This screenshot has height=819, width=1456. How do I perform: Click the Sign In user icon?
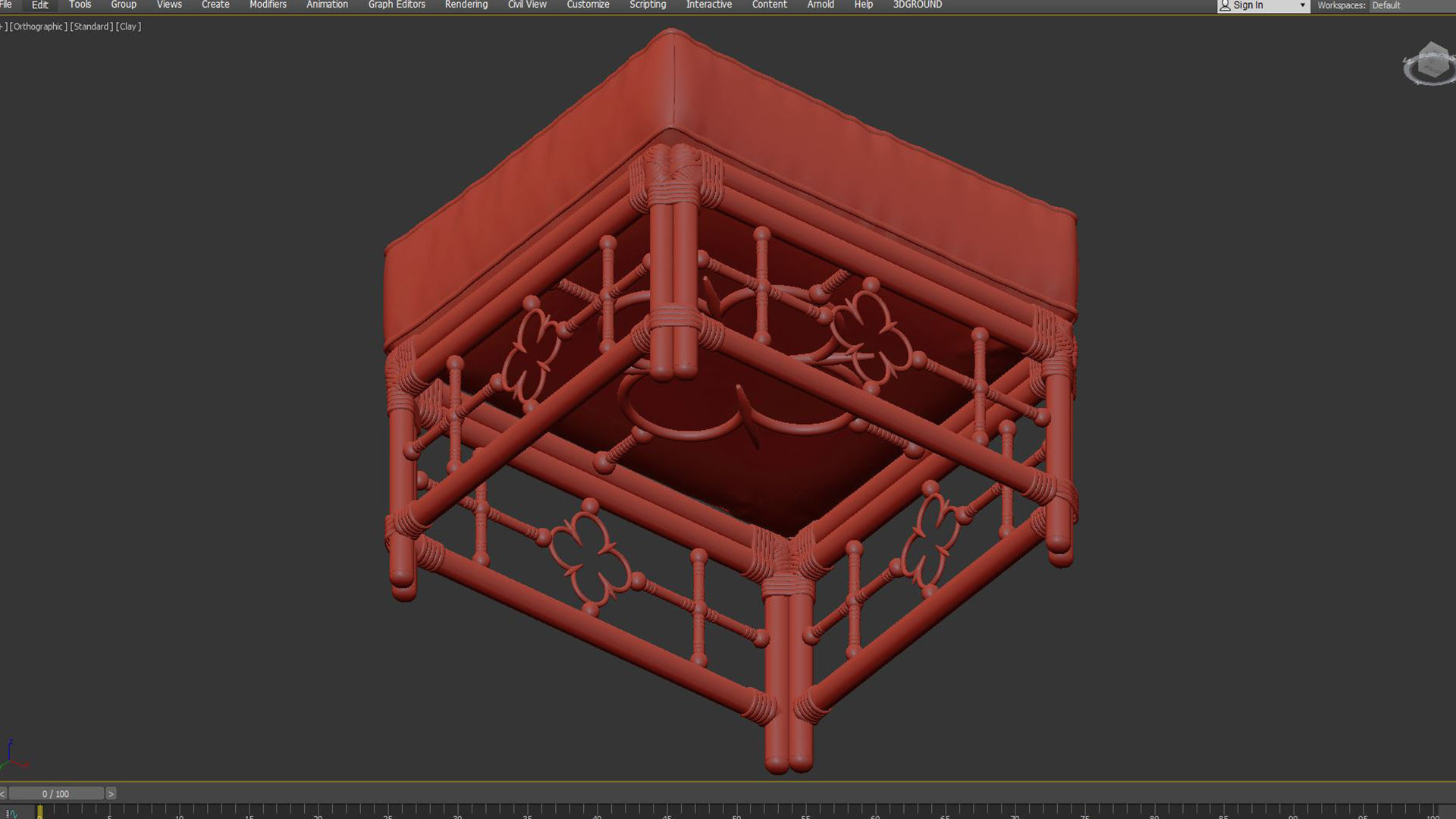(x=1225, y=5)
